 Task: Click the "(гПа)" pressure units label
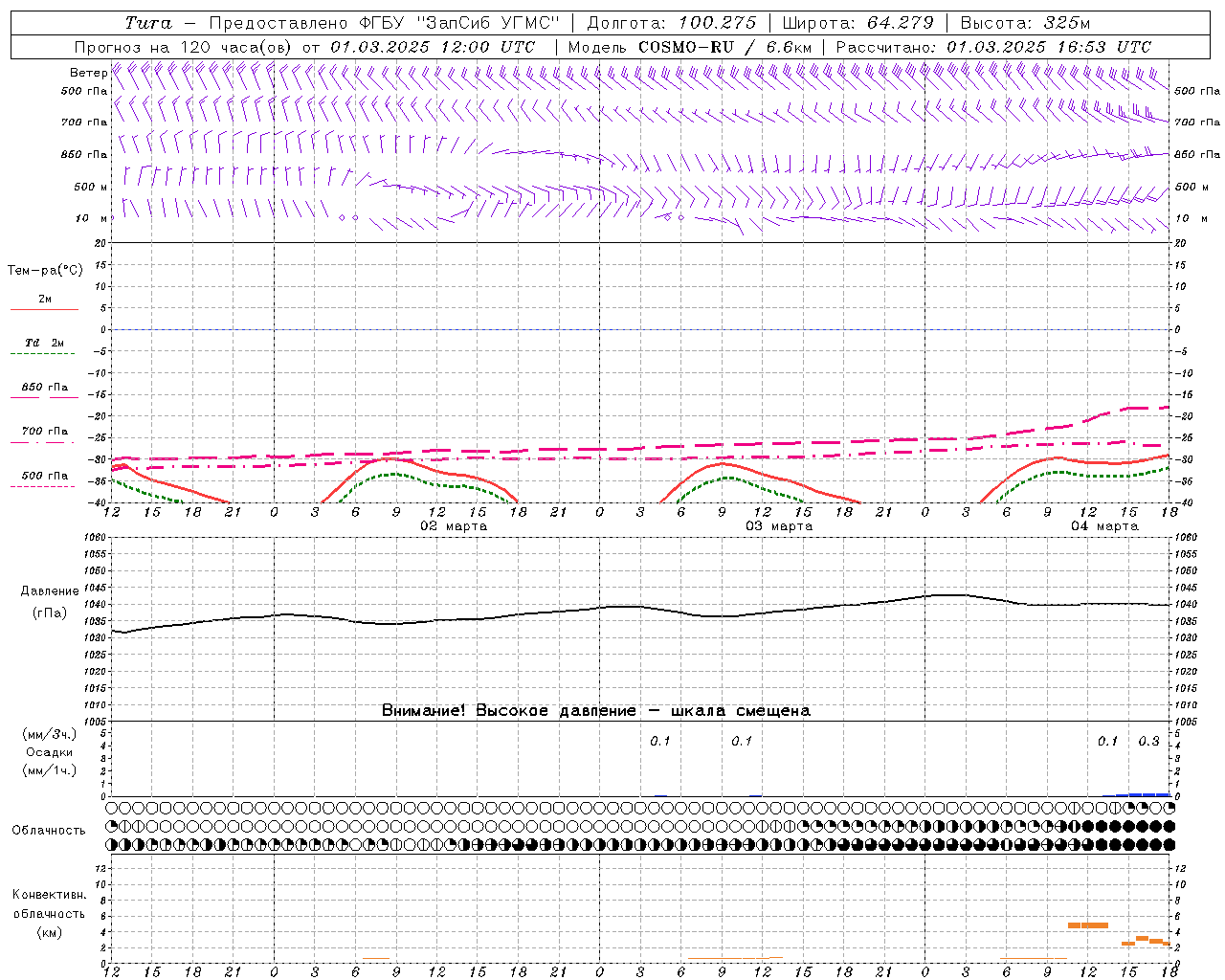click(x=50, y=612)
